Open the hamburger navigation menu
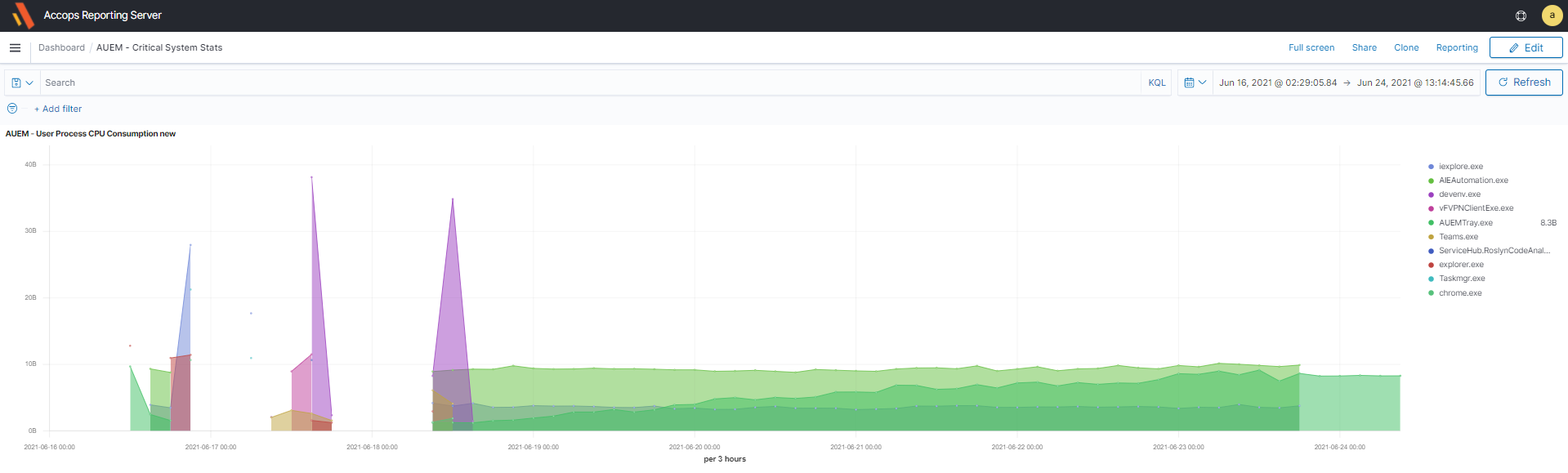 tap(15, 47)
